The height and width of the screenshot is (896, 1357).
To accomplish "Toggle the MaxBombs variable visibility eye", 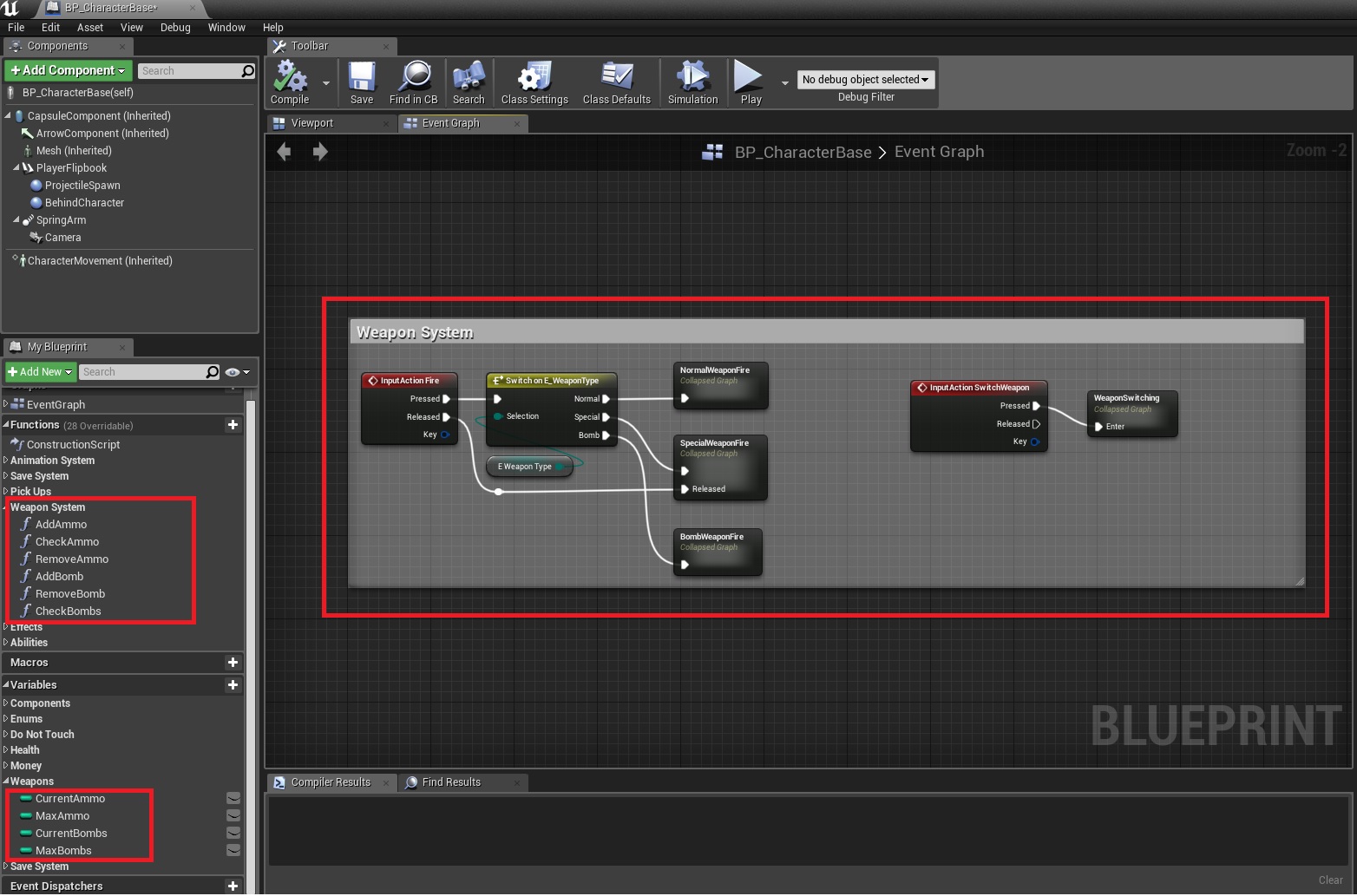I will click(x=233, y=851).
